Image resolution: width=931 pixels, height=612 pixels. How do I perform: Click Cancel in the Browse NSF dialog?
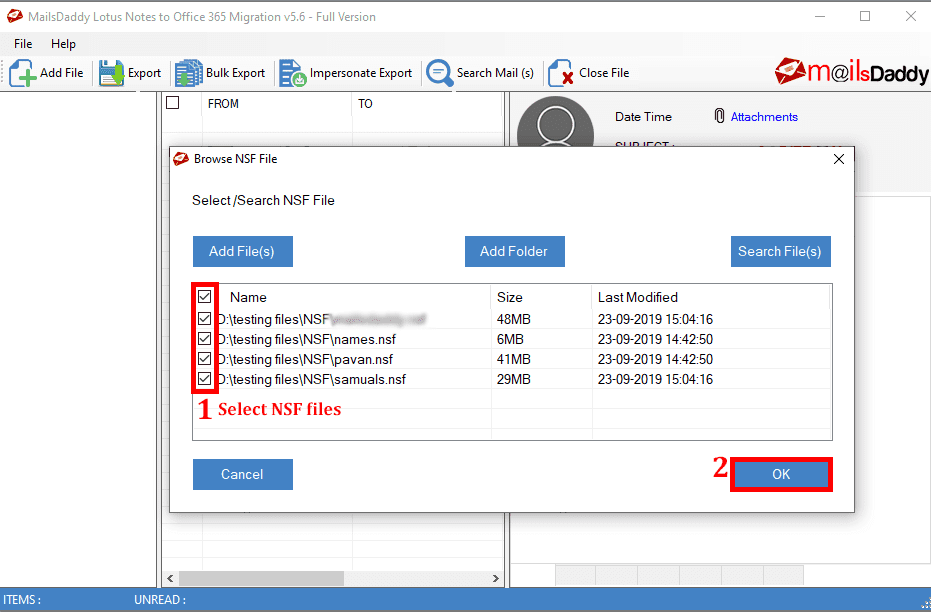(x=242, y=474)
